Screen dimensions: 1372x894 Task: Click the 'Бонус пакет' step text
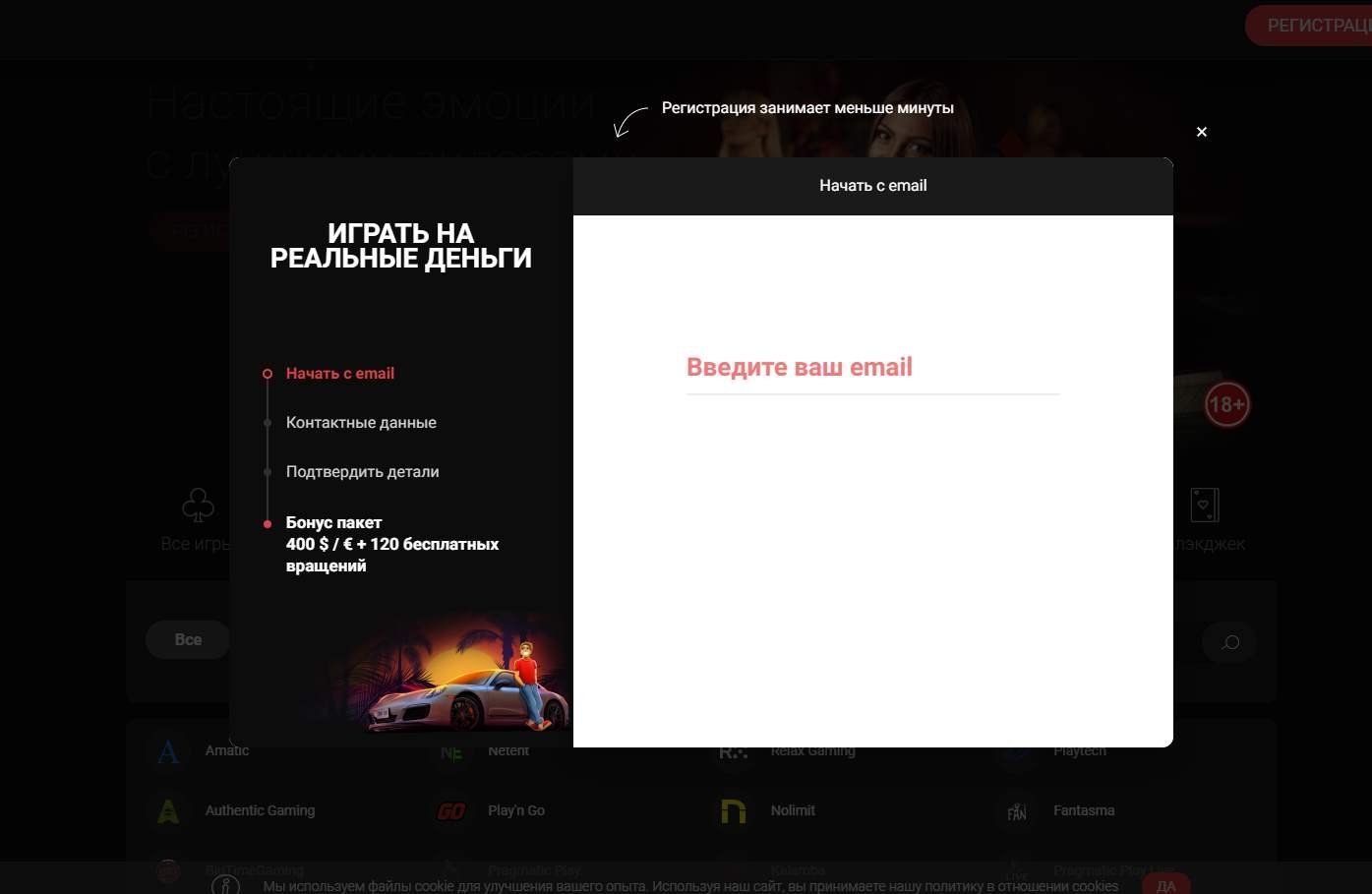(333, 523)
